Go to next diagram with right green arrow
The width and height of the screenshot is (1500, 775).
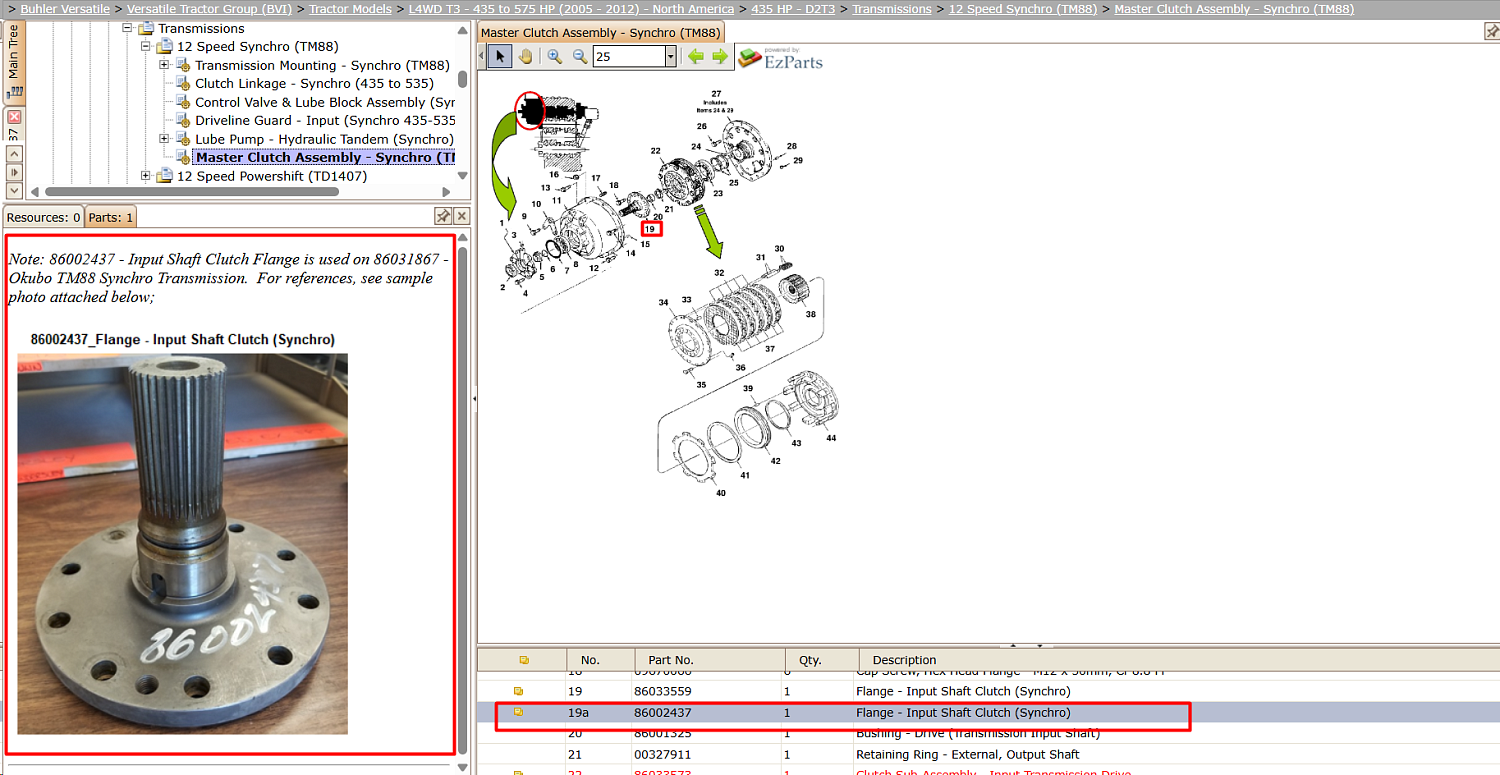click(x=720, y=57)
